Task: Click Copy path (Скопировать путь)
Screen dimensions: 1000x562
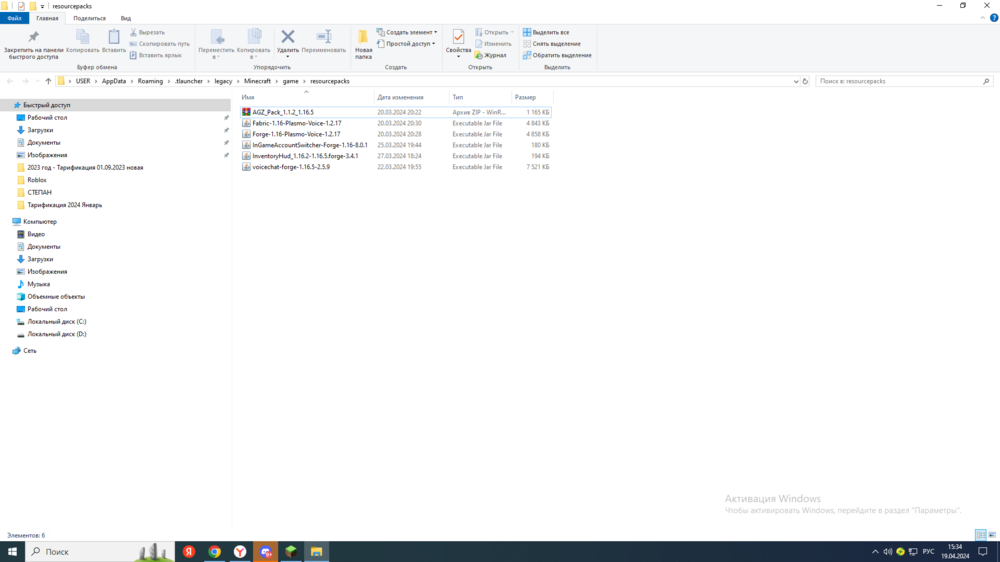Action: [159, 43]
